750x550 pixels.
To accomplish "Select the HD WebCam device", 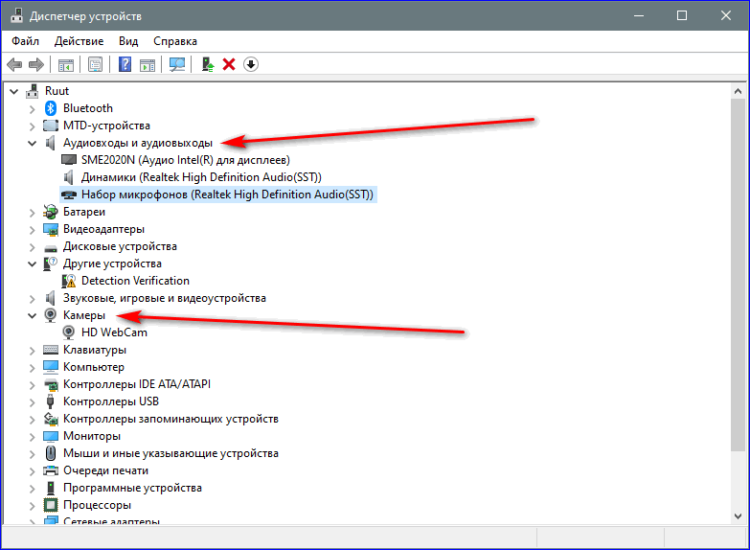I will (x=114, y=332).
